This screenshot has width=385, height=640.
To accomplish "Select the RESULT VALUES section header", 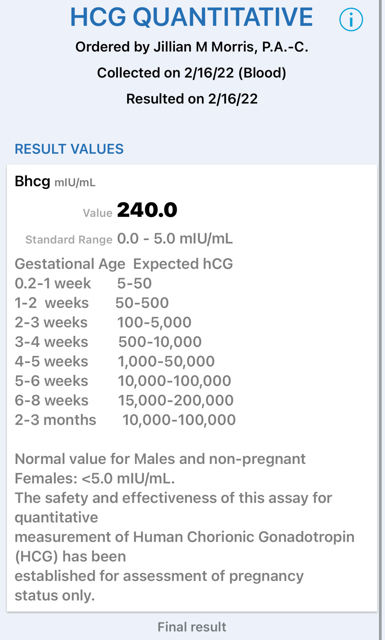I will pyautogui.click(x=69, y=149).
